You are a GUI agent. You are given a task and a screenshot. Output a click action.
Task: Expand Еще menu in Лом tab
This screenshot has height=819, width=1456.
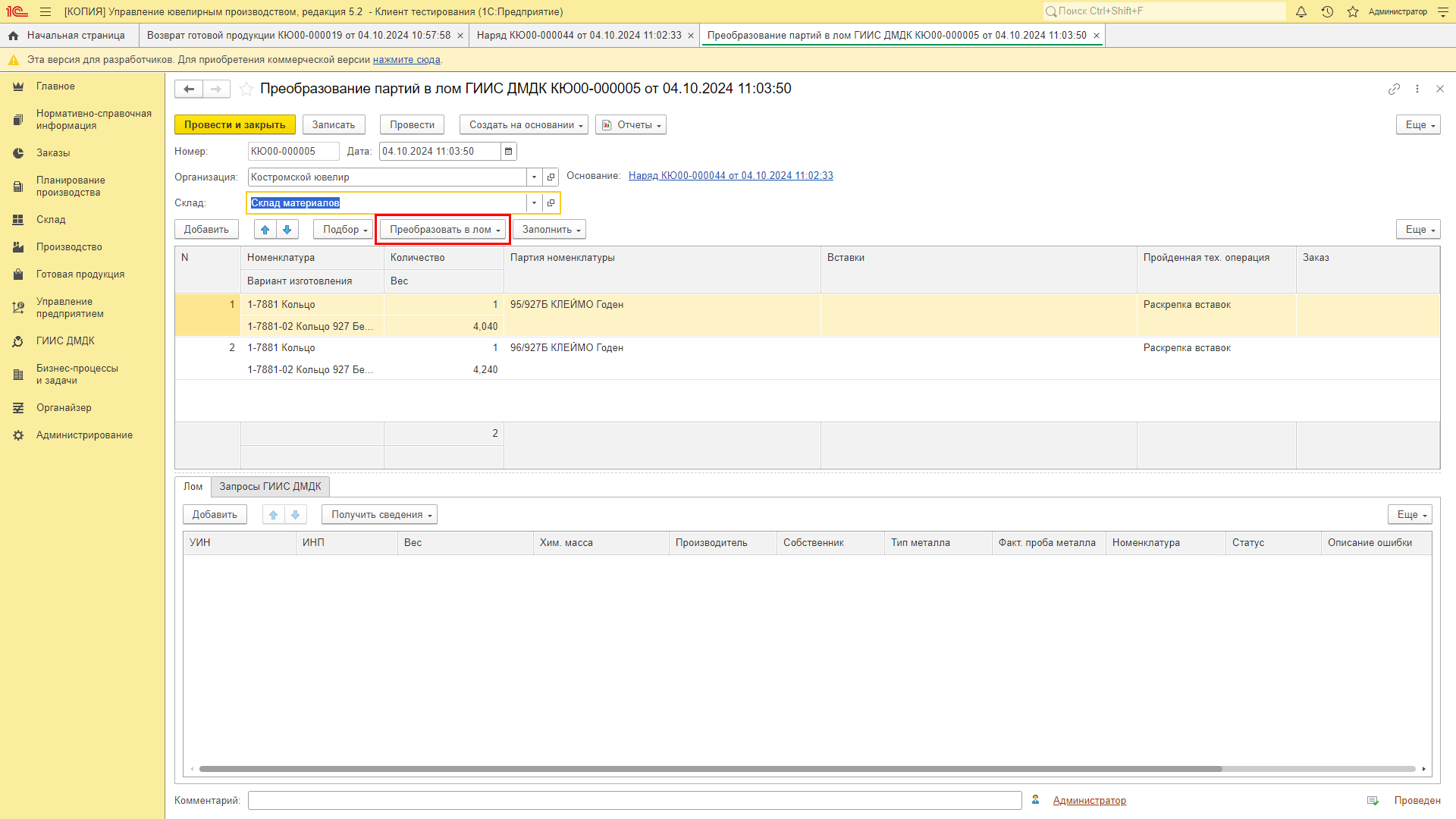[x=1410, y=515]
